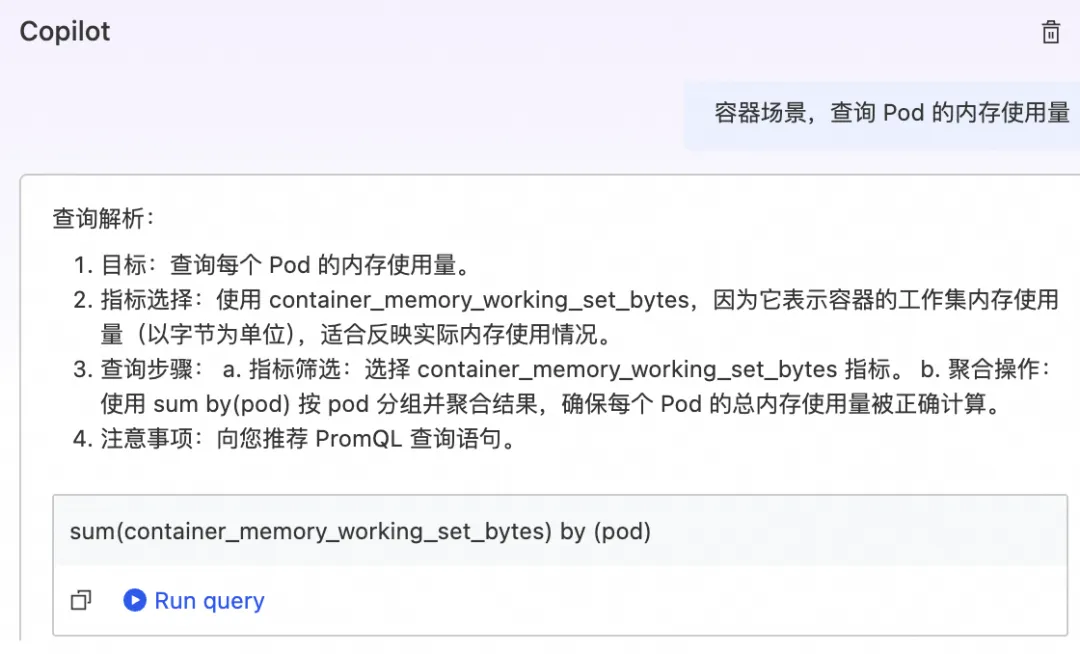Click the Copilot panel title
This screenshot has width=1080, height=654.
coord(65,32)
